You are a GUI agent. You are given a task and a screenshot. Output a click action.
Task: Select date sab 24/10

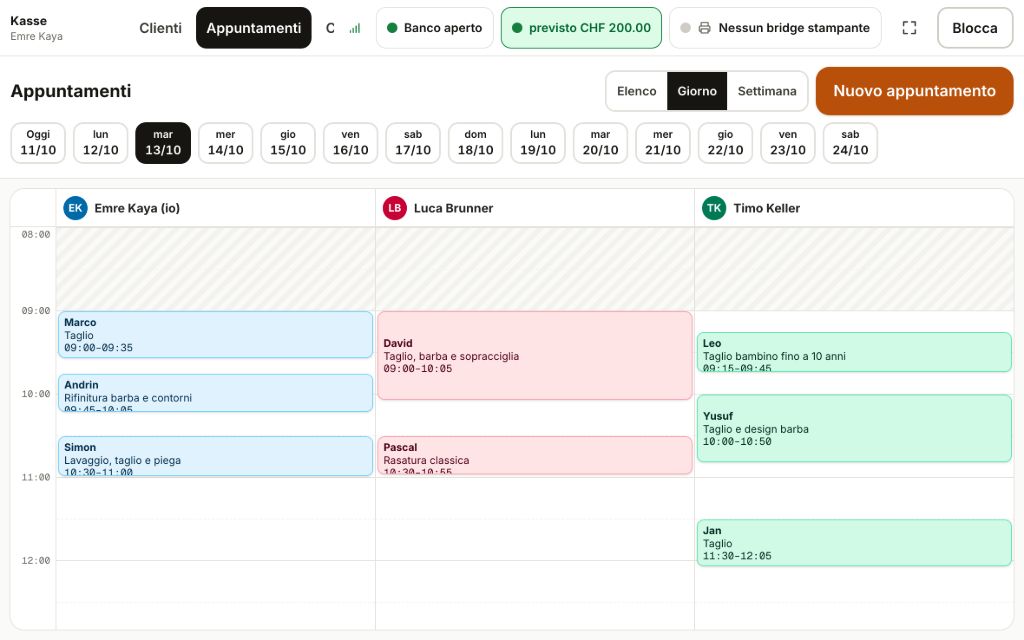(x=850, y=142)
